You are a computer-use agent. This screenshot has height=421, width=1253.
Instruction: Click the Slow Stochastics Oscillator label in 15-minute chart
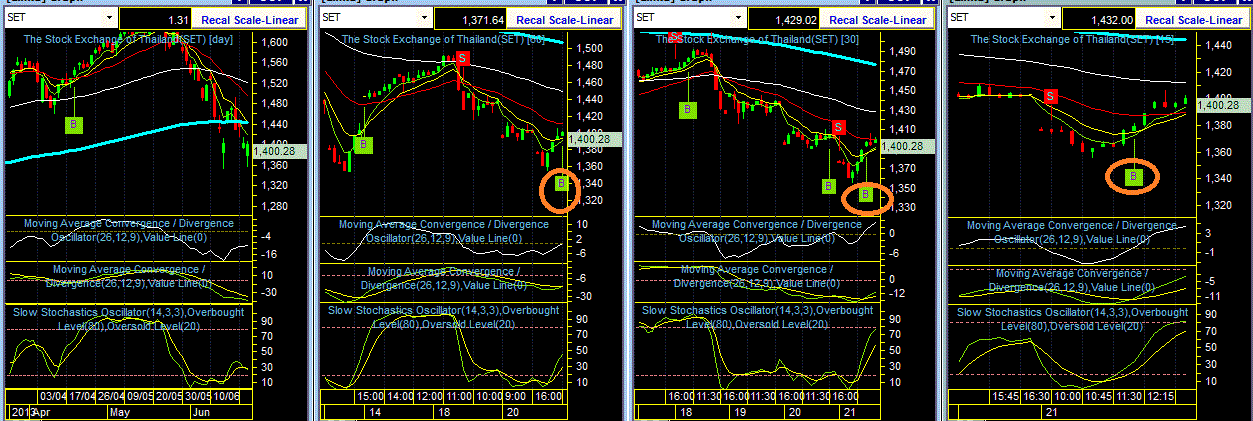point(1072,319)
